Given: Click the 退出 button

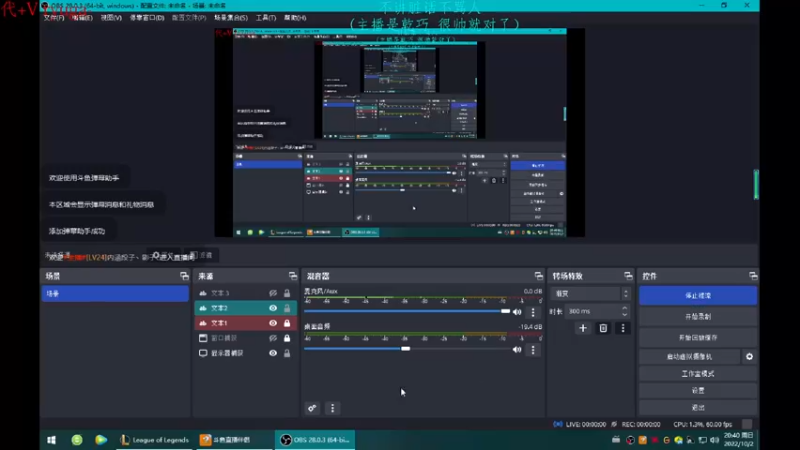Looking at the screenshot, I should coord(698,407).
